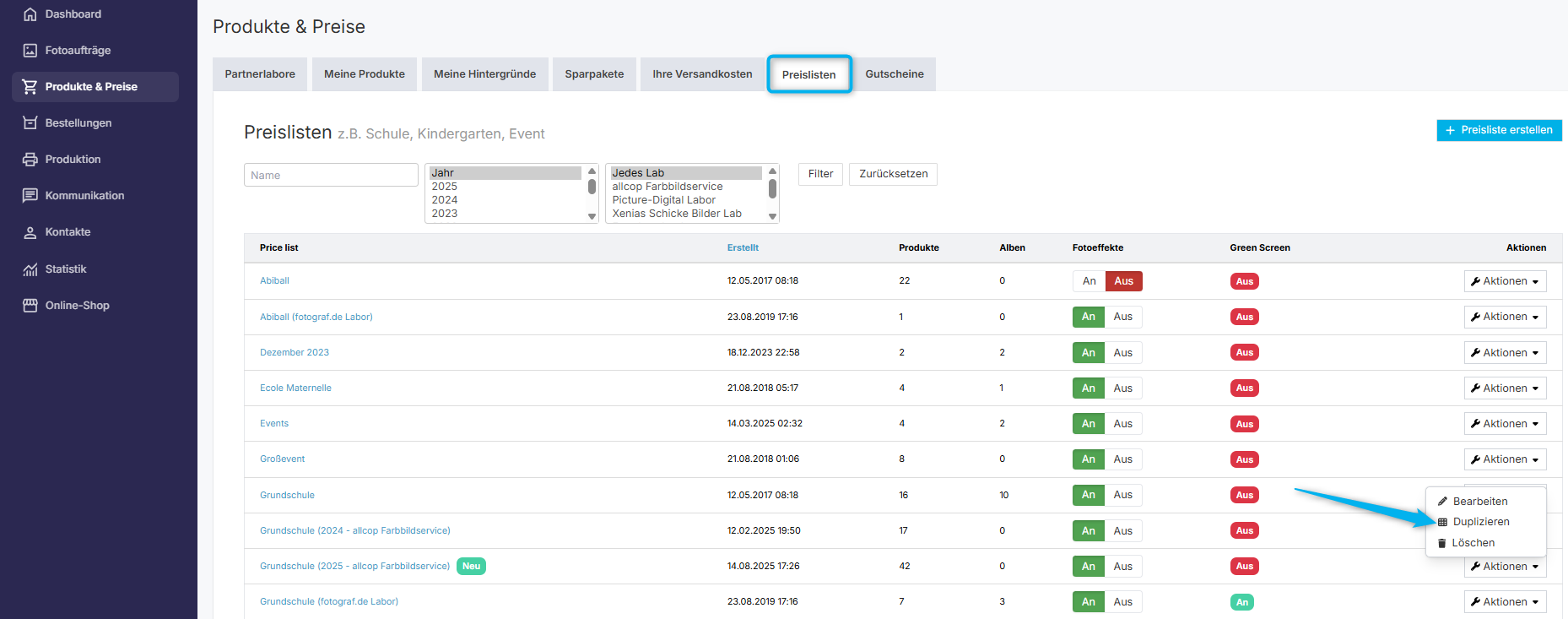
Task: Switch Fotoeffekte off for Grundschule row
Action: (x=1123, y=495)
